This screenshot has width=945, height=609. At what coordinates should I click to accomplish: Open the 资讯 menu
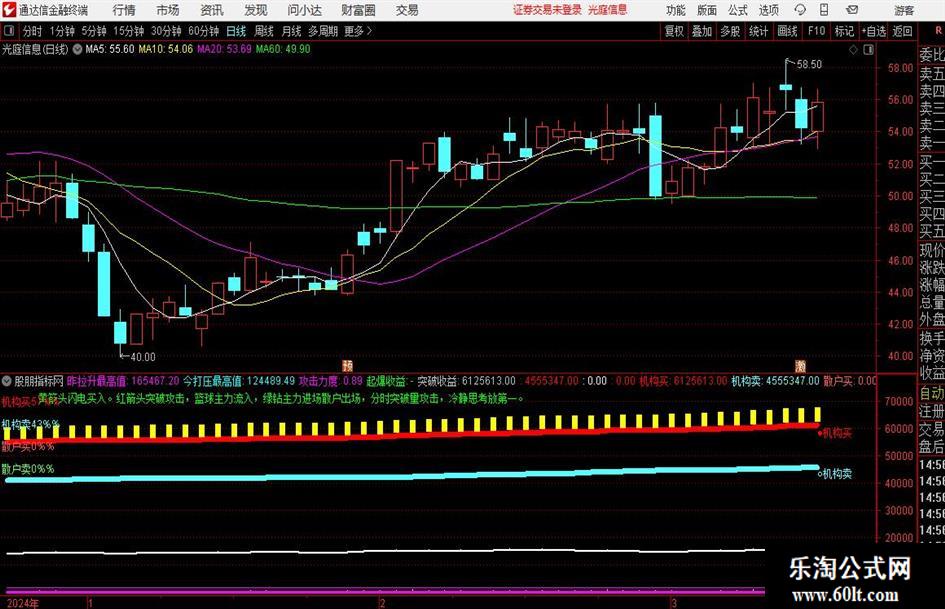point(212,10)
